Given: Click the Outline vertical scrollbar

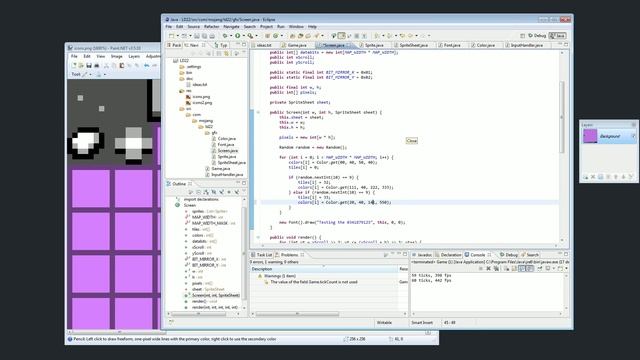Looking at the screenshot, I should pos(244,253).
